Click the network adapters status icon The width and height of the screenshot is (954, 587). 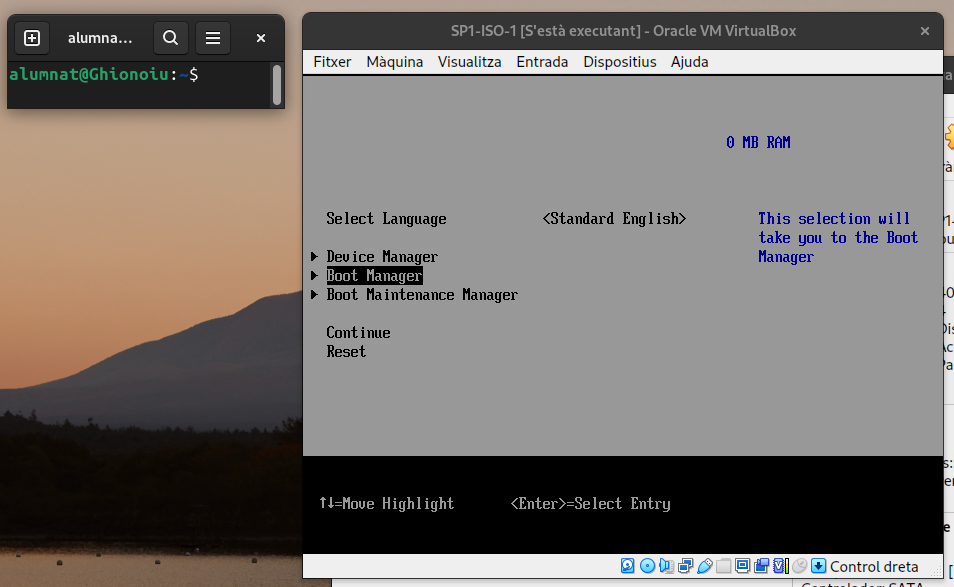pyautogui.click(x=685, y=566)
